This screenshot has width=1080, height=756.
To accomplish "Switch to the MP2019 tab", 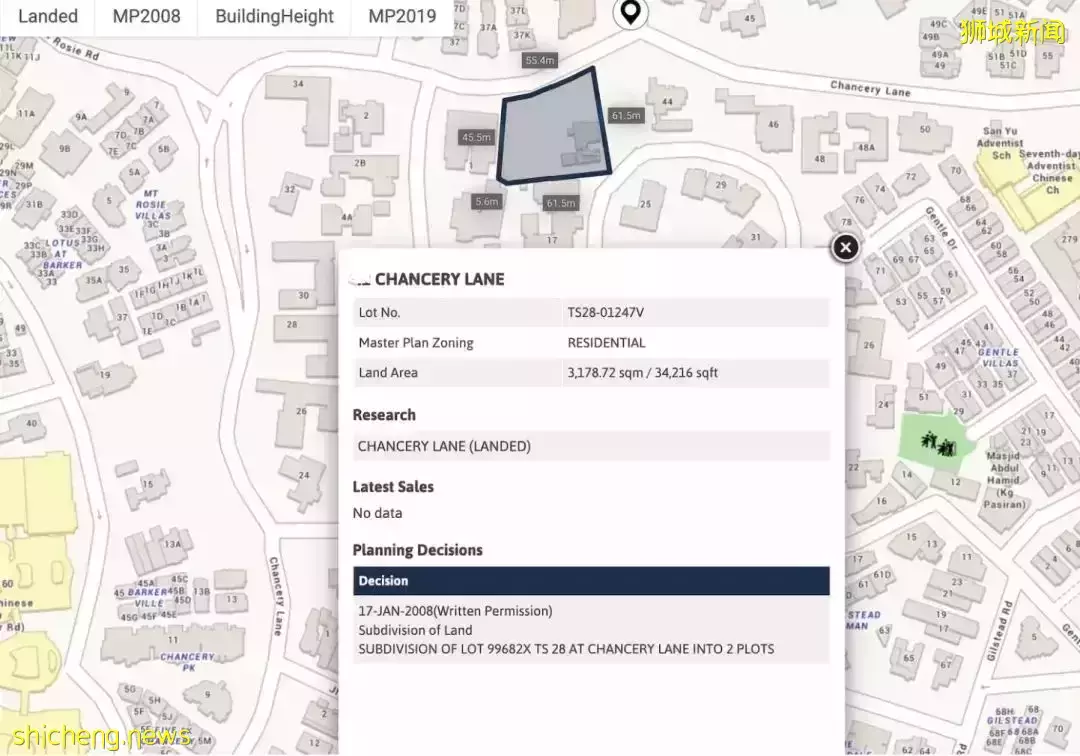I will coord(402,16).
